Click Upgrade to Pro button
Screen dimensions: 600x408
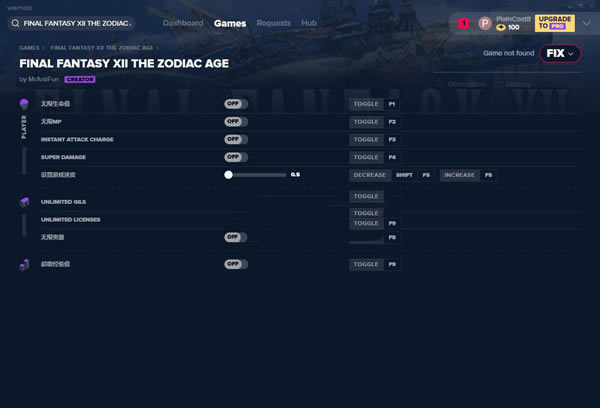(554, 23)
